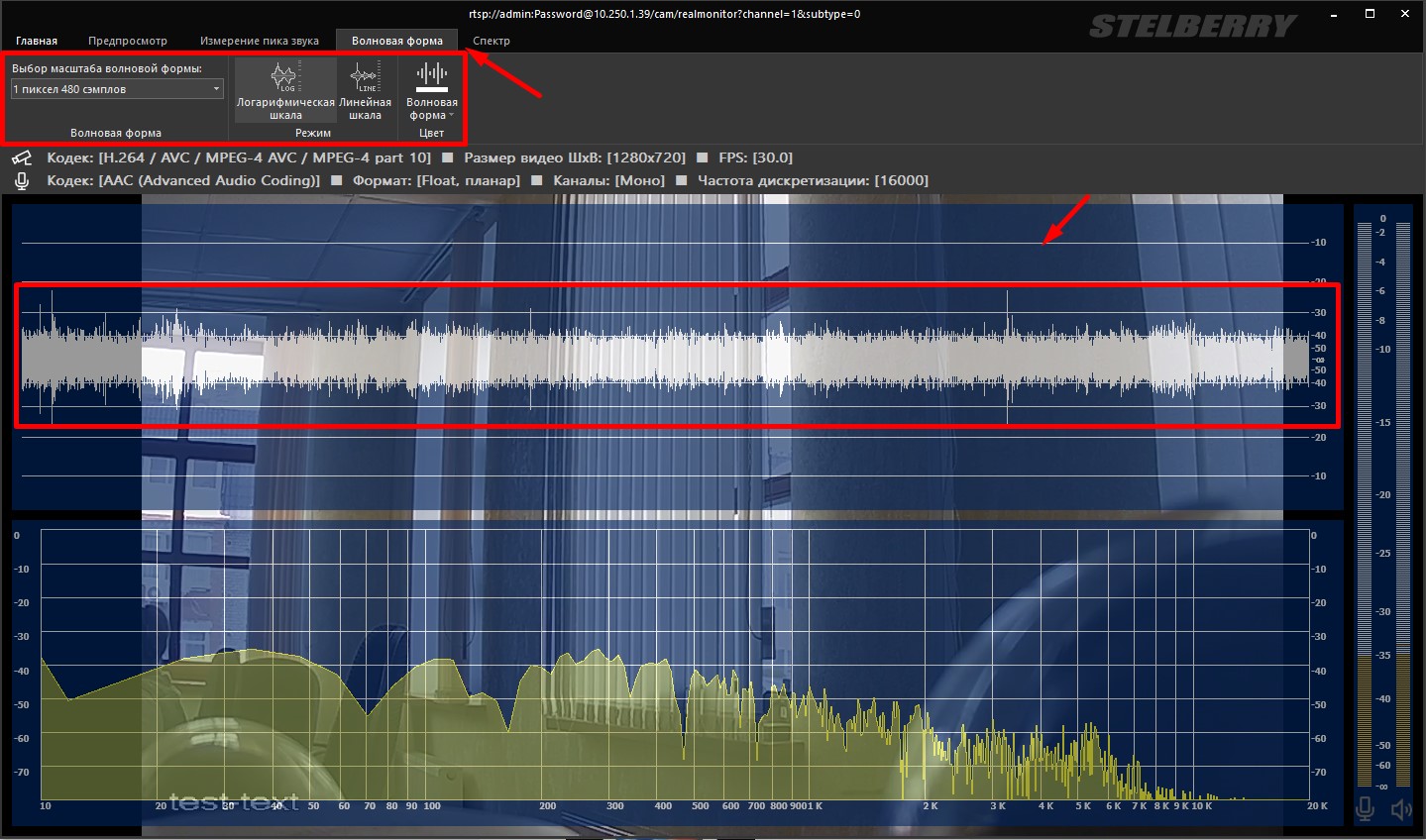Open the Предпросмотр tab
Image resolution: width=1426 pixels, height=840 pixels.
[x=127, y=41]
